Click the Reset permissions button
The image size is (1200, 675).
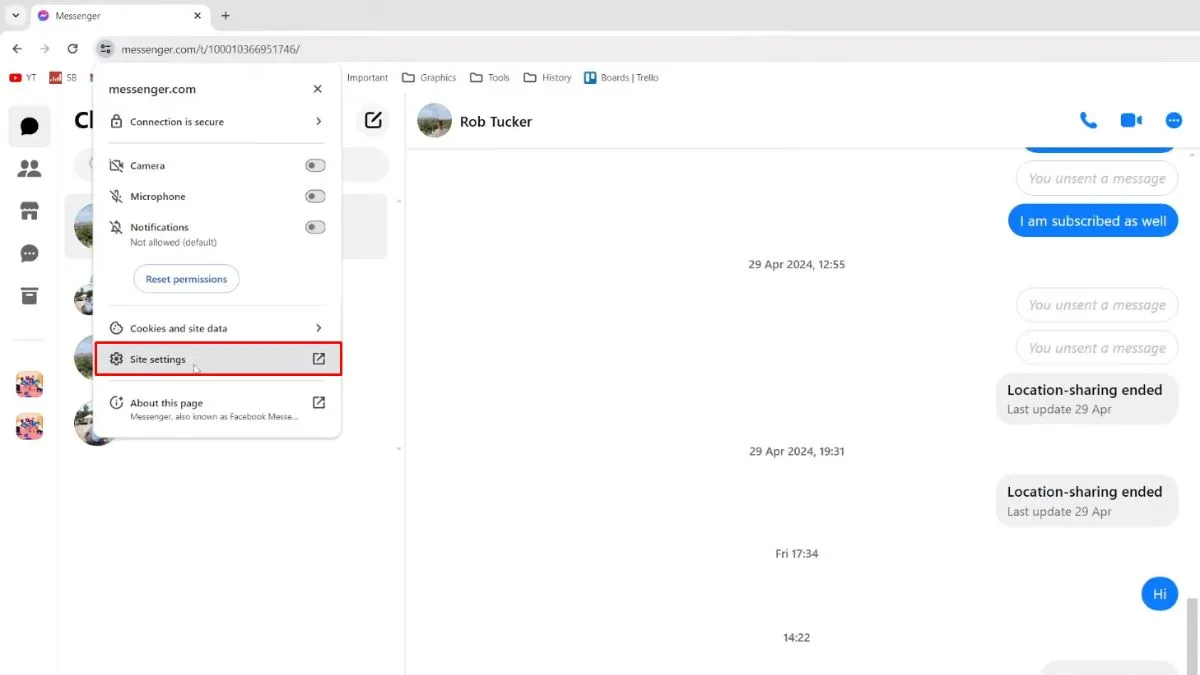pos(186,279)
